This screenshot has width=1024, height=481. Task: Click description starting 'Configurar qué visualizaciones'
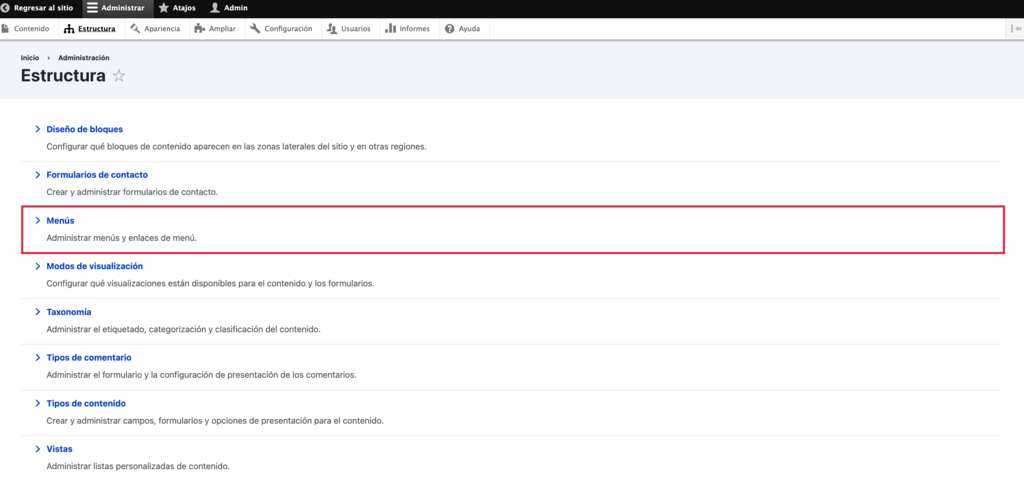coord(210,283)
